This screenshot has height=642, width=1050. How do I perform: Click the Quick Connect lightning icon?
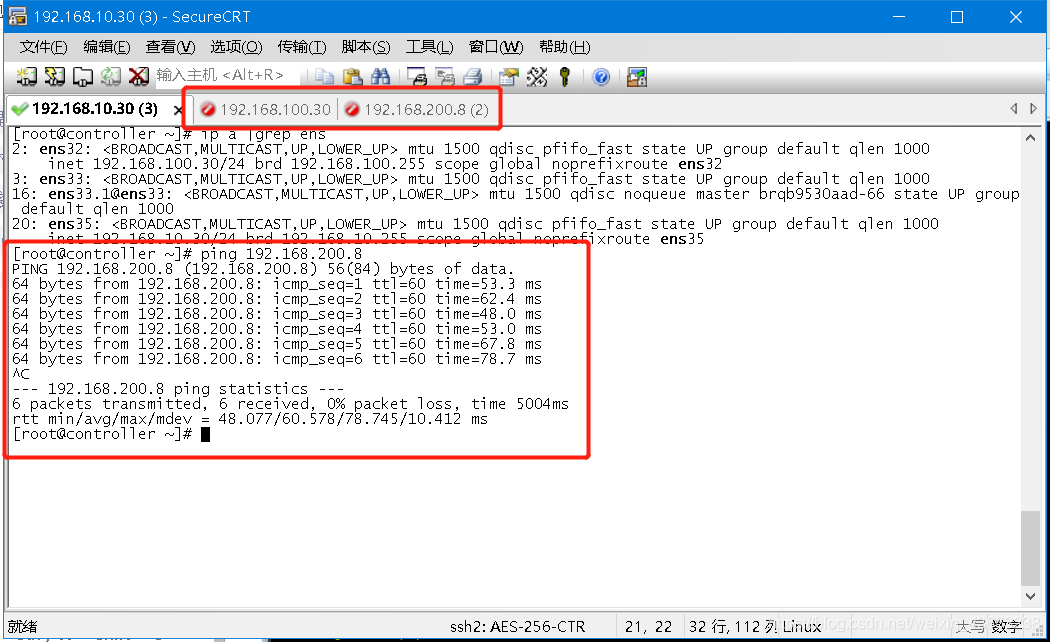[54, 77]
